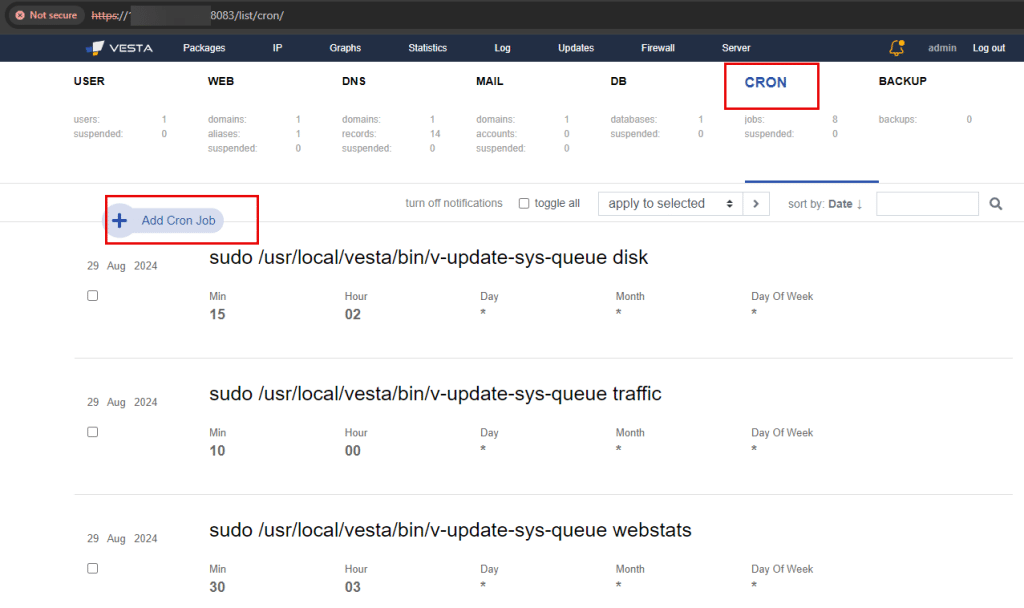Select the webstats cron job checkbox
The height and width of the screenshot is (608, 1024).
pyautogui.click(x=92, y=568)
